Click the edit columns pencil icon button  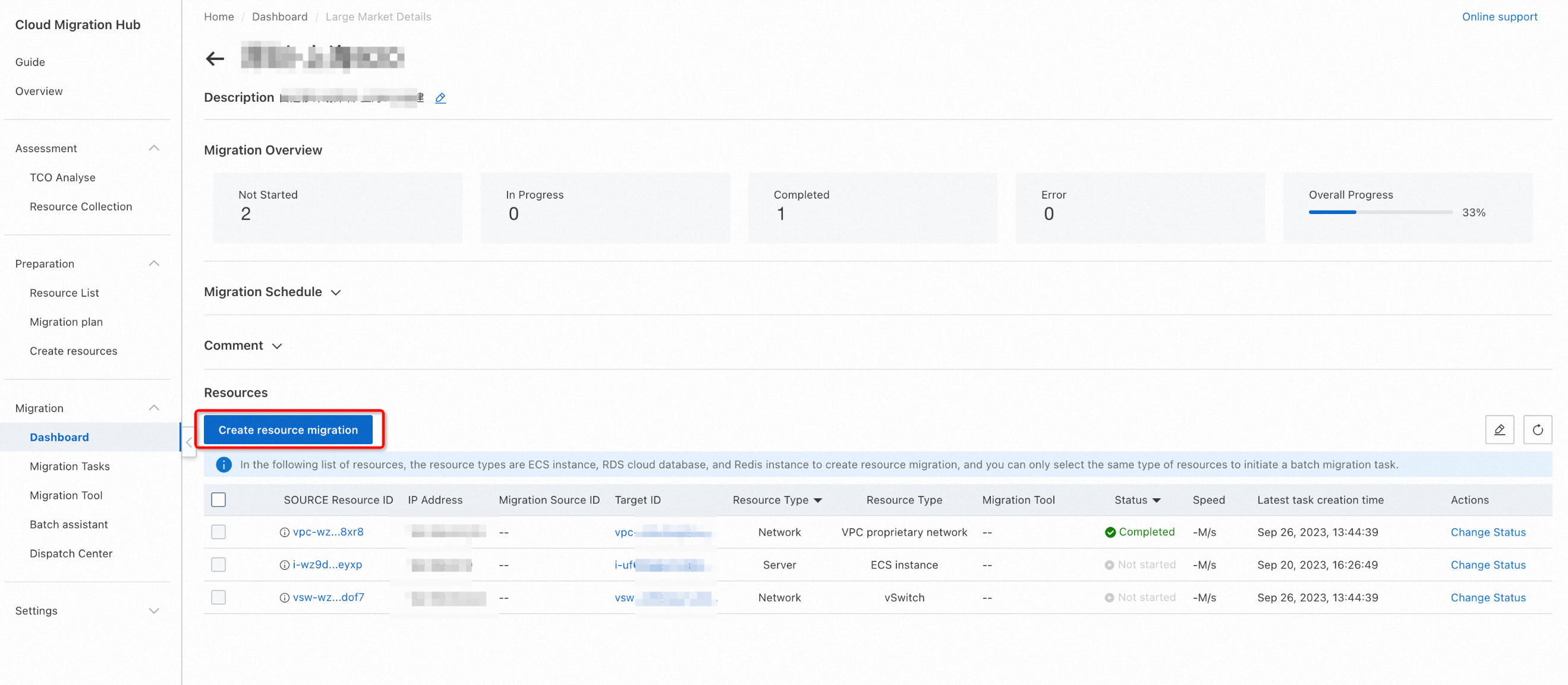point(1499,430)
